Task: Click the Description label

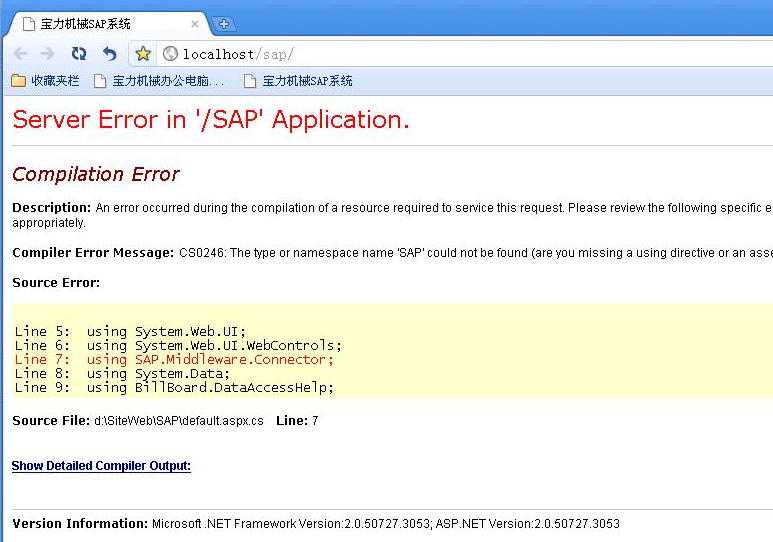Action: [51, 208]
